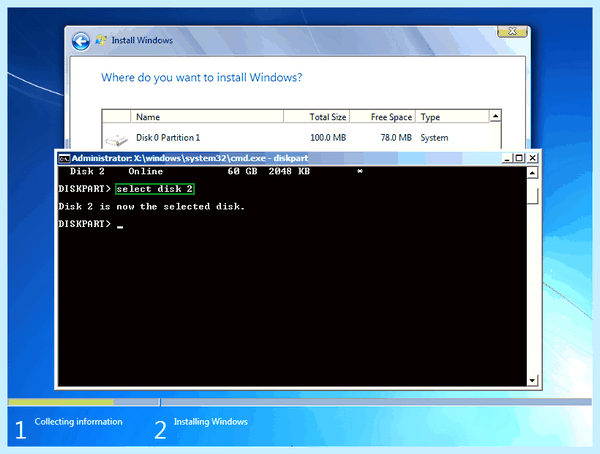Maximize the Administrator cmd.exe window
The image size is (600, 454).
pyautogui.click(x=519, y=158)
